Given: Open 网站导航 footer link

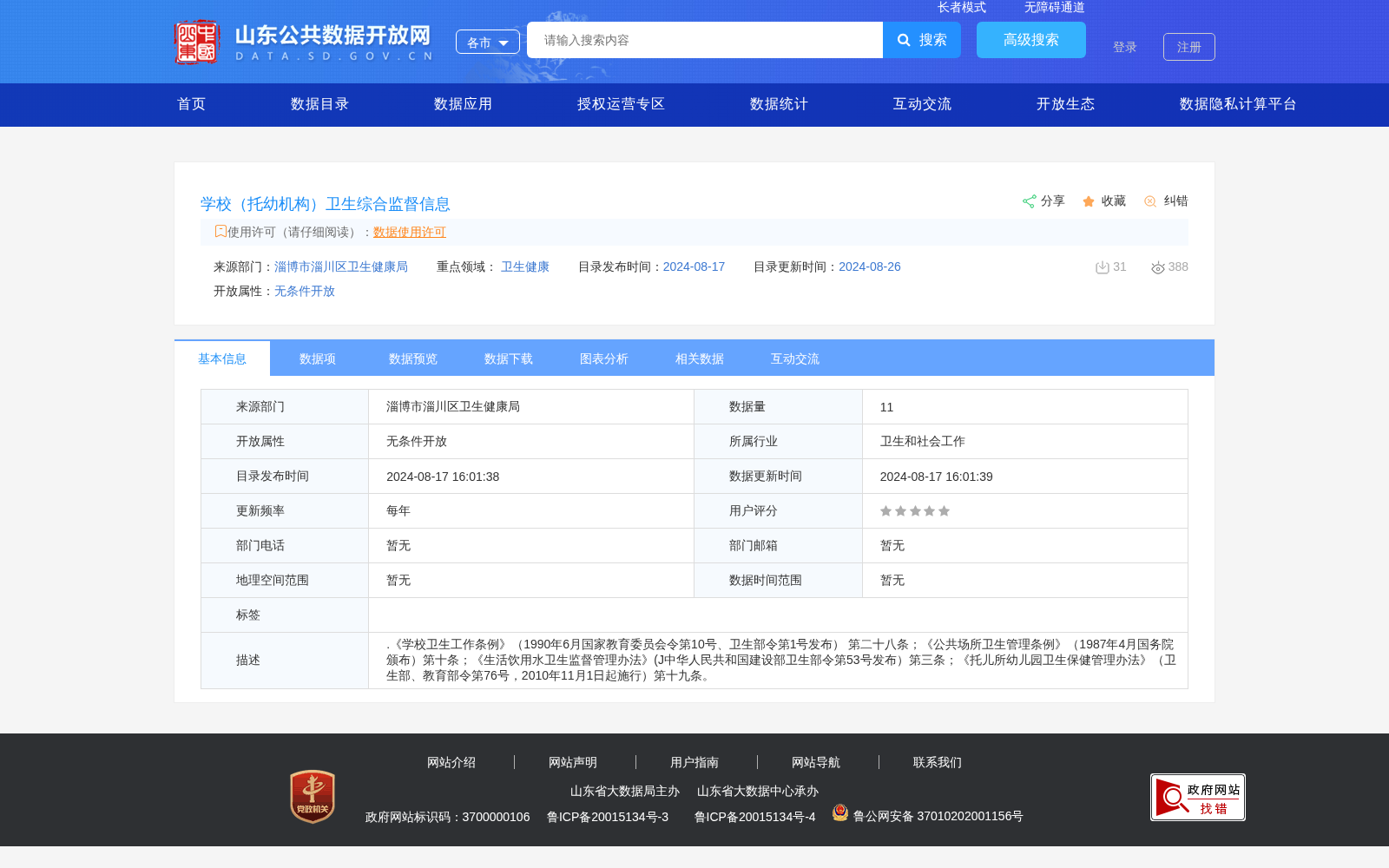Looking at the screenshot, I should (816, 763).
